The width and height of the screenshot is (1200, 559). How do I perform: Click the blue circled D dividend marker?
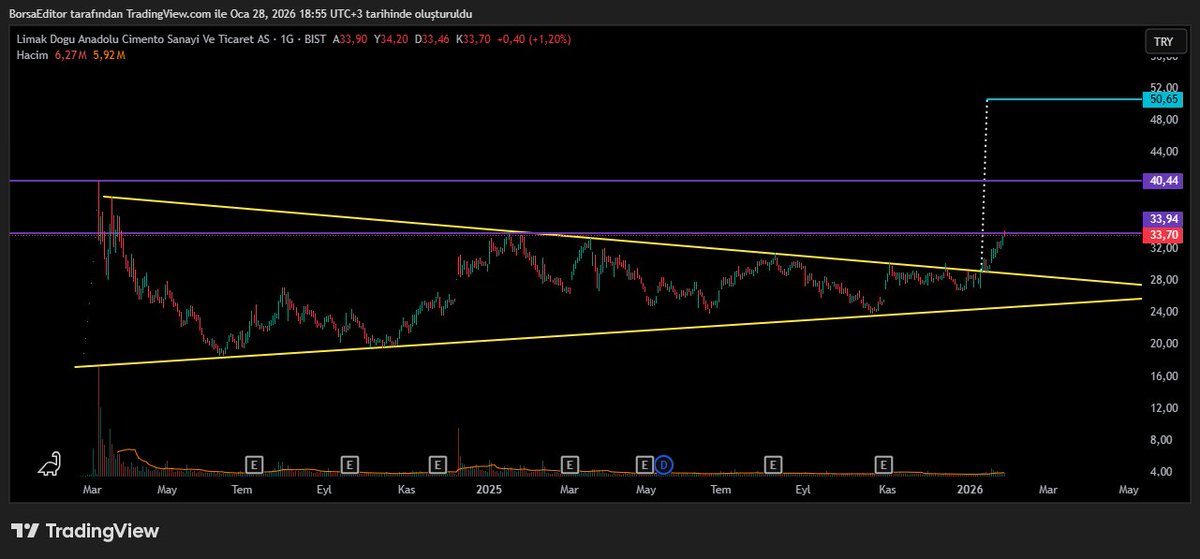click(664, 464)
